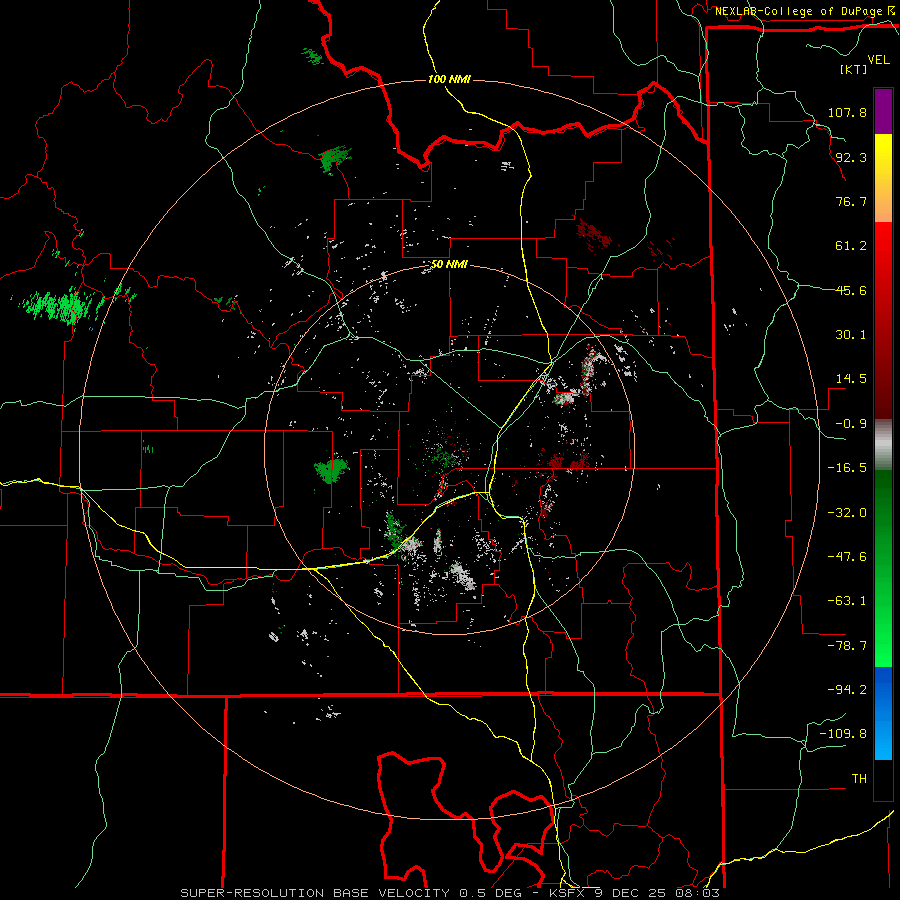This screenshot has width=900, height=900.
Task: Select the -47.6 scale value
Action: (x=847, y=557)
